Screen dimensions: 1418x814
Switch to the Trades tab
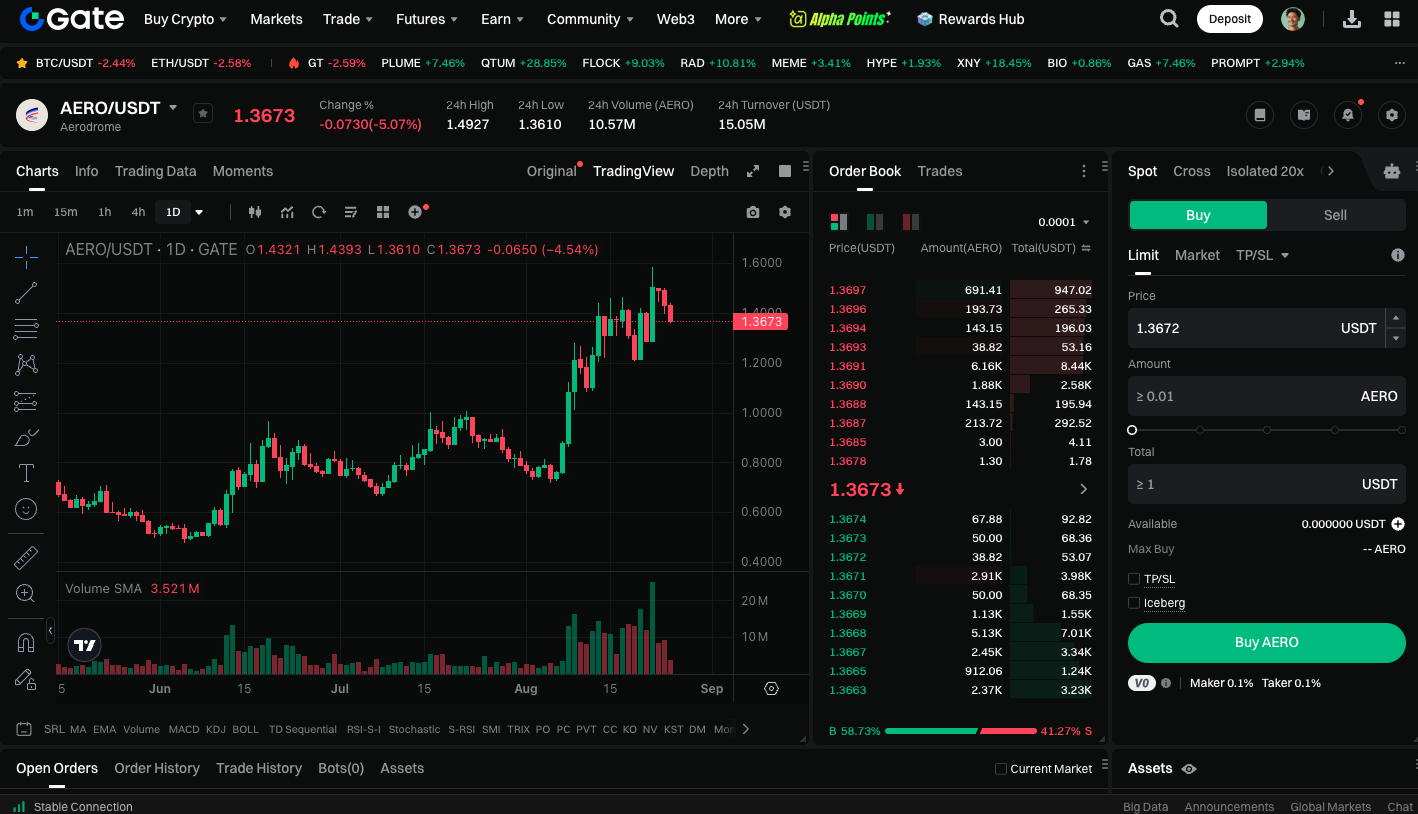[939, 171]
